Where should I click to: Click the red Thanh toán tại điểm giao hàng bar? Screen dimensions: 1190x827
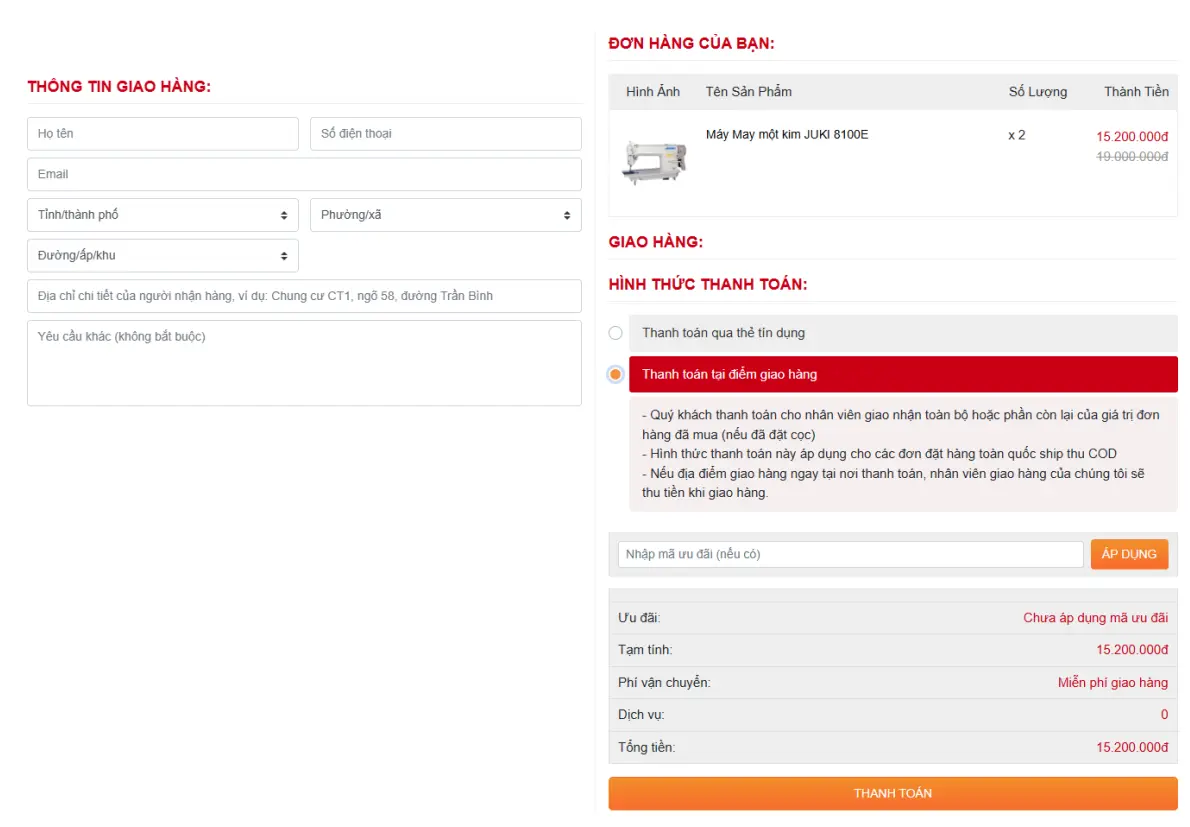point(902,374)
